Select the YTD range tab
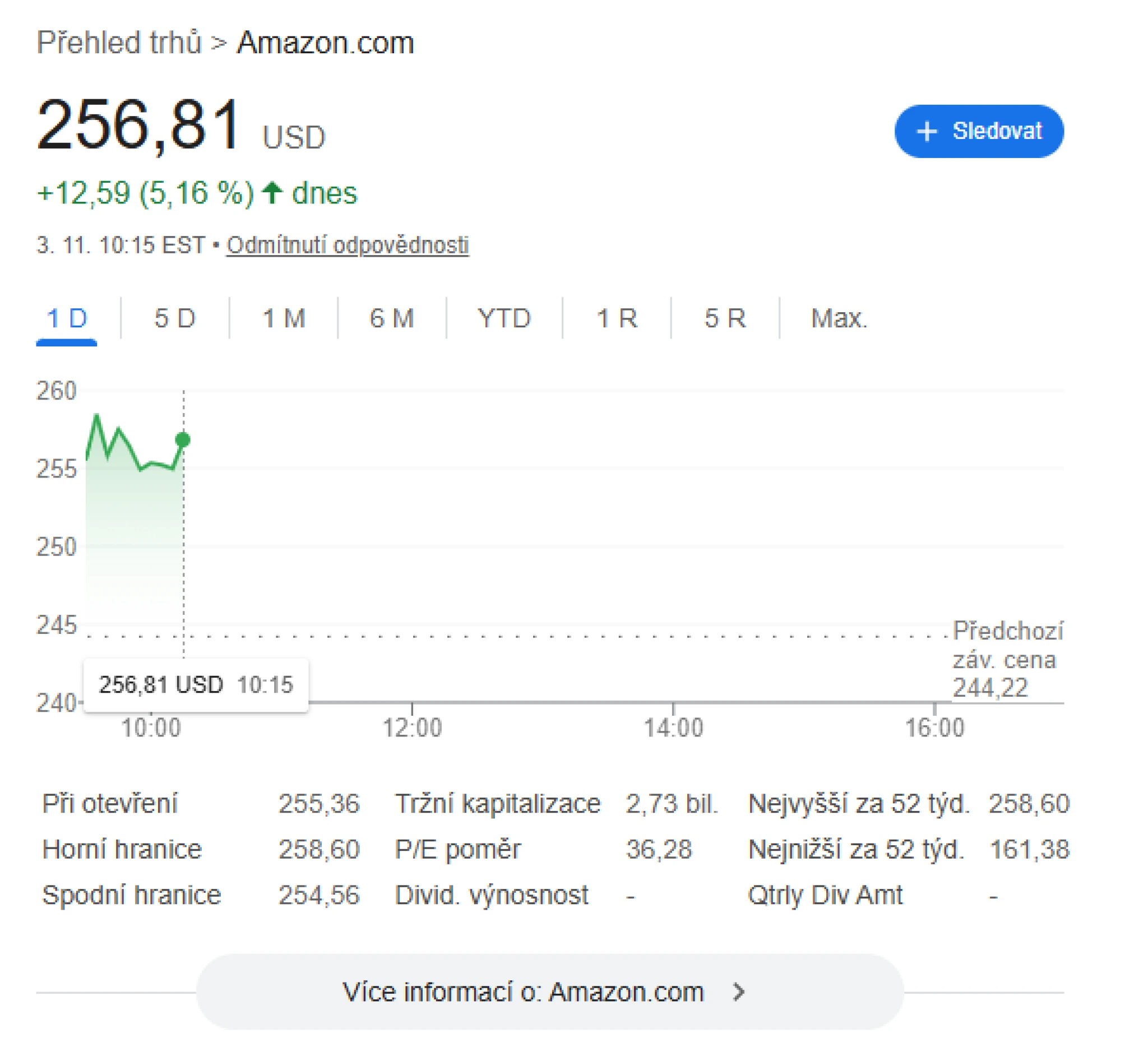 click(x=504, y=318)
